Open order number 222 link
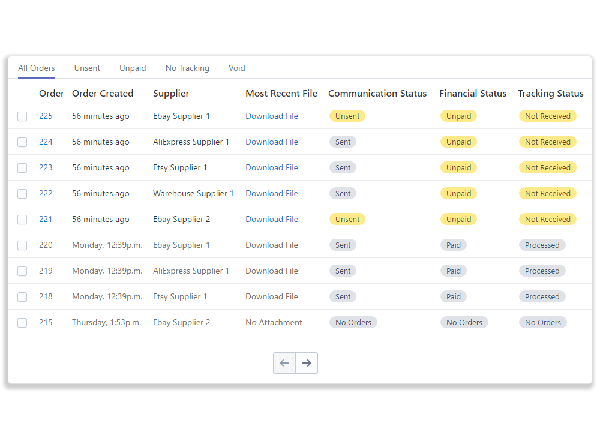The width and height of the screenshot is (600, 438). [46, 193]
